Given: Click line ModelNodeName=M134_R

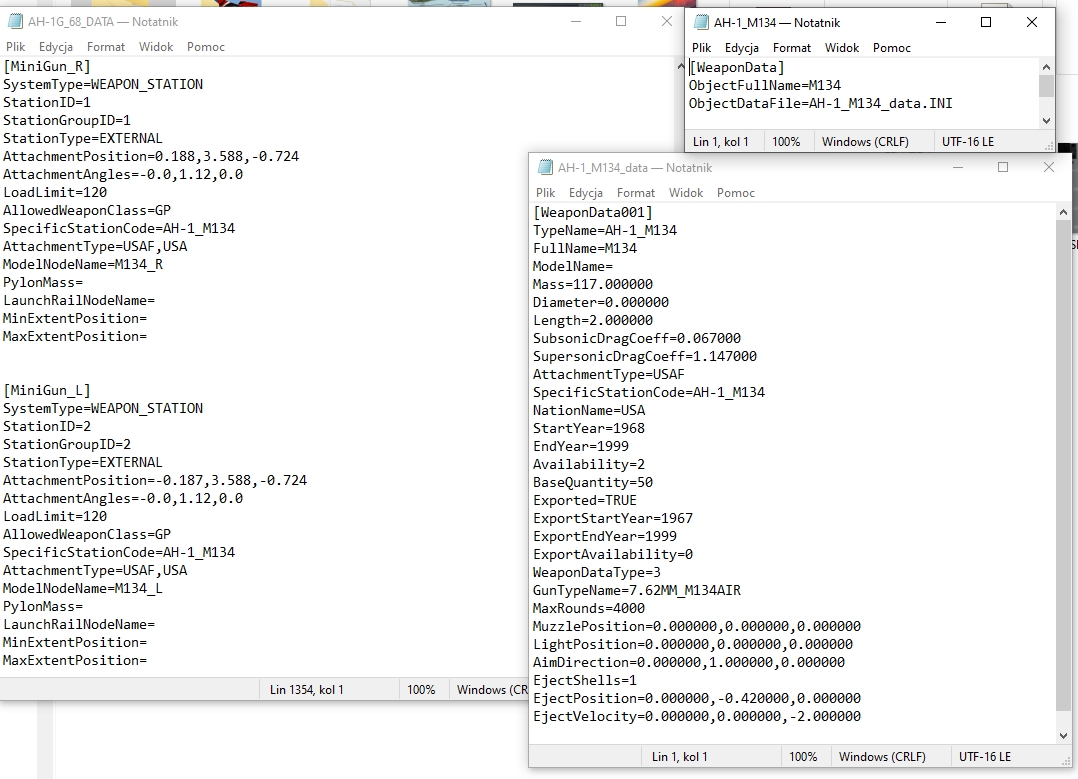Looking at the screenshot, I should pos(83,264).
